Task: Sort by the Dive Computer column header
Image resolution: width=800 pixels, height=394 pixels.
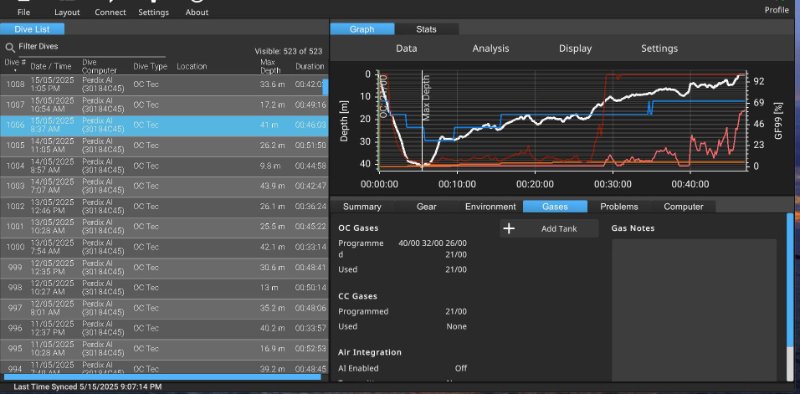Action: point(99,66)
